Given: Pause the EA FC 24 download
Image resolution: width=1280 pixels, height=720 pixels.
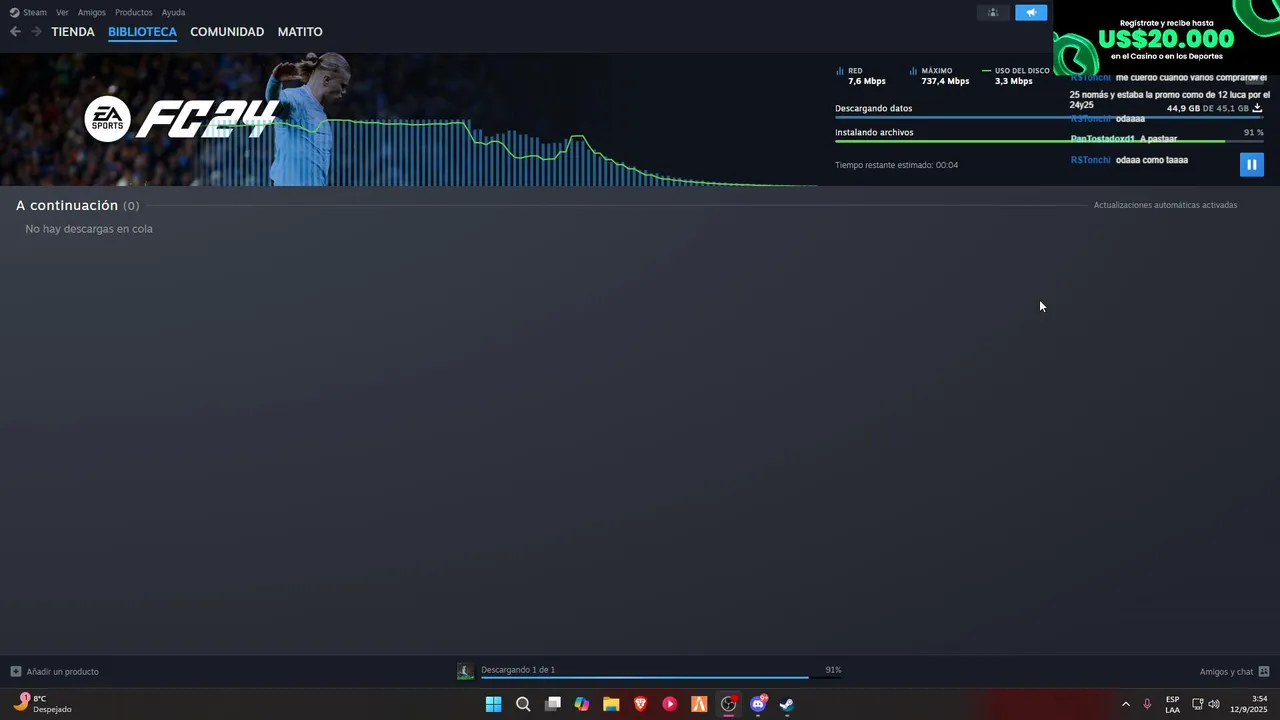Looking at the screenshot, I should [1251, 164].
